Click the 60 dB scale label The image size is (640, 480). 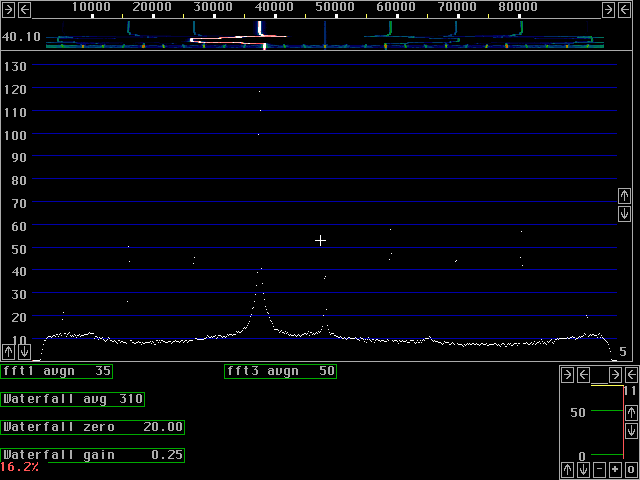point(19,226)
